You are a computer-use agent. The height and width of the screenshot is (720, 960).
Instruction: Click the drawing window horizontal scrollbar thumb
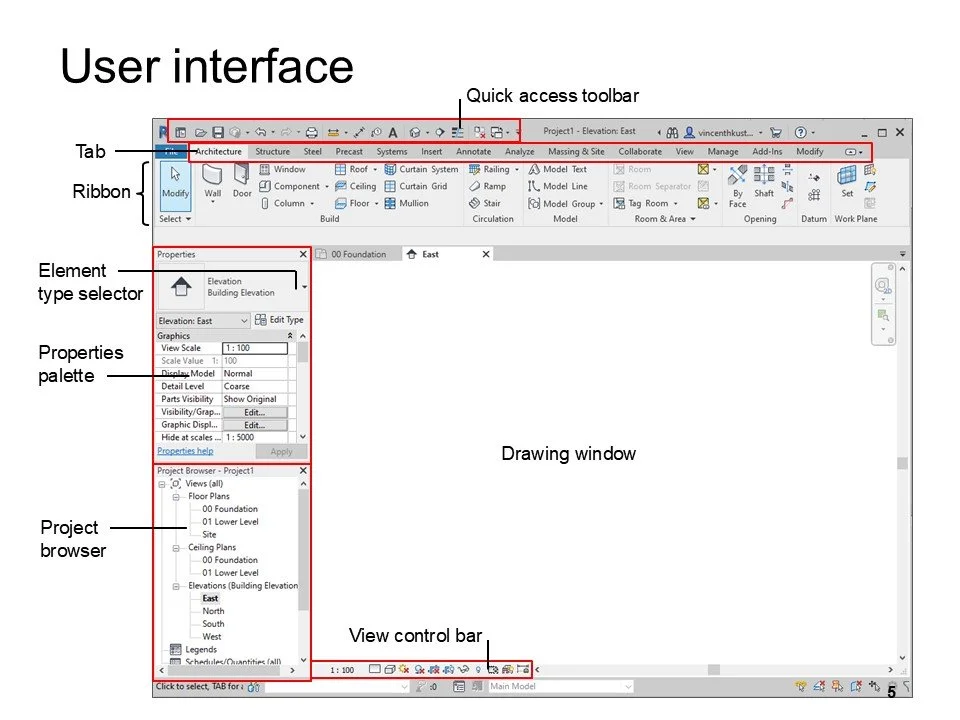[x=713, y=670]
